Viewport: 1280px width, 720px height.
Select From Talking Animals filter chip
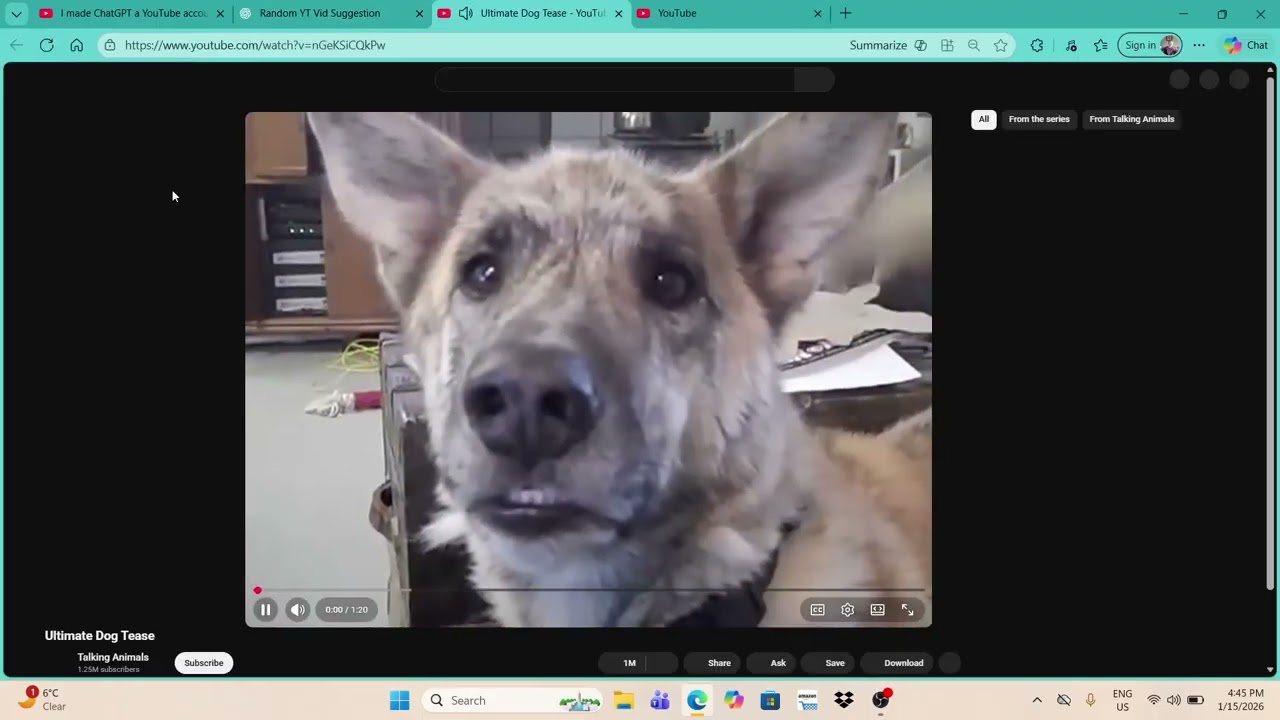coord(1132,119)
